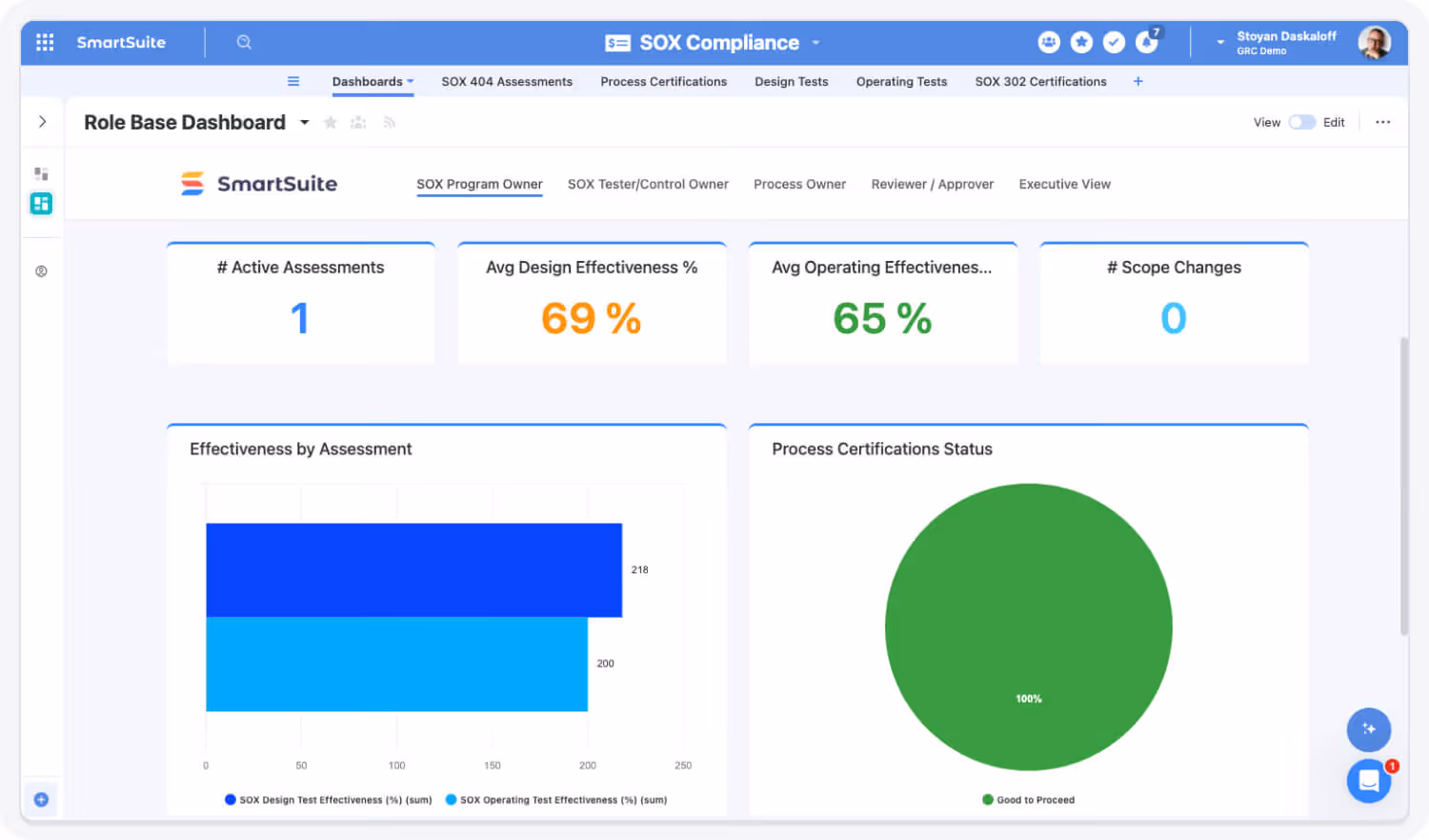Click the hamburger menu beside Dashboards
The height and width of the screenshot is (840, 1429).
pyautogui.click(x=293, y=81)
